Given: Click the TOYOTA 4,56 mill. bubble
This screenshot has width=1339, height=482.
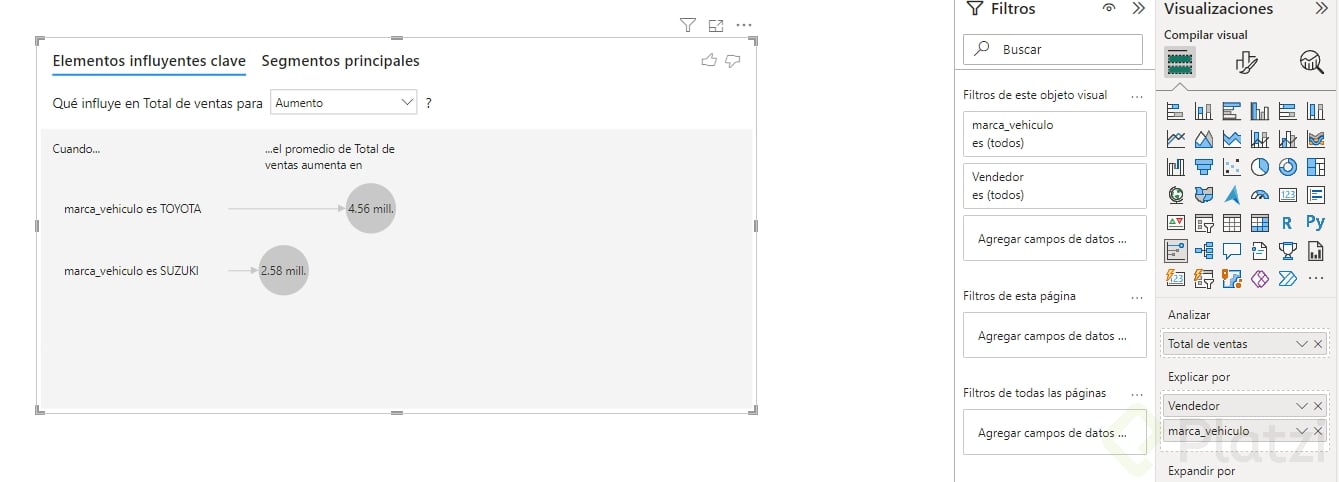Looking at the screenshot, I should pos(371,209).
